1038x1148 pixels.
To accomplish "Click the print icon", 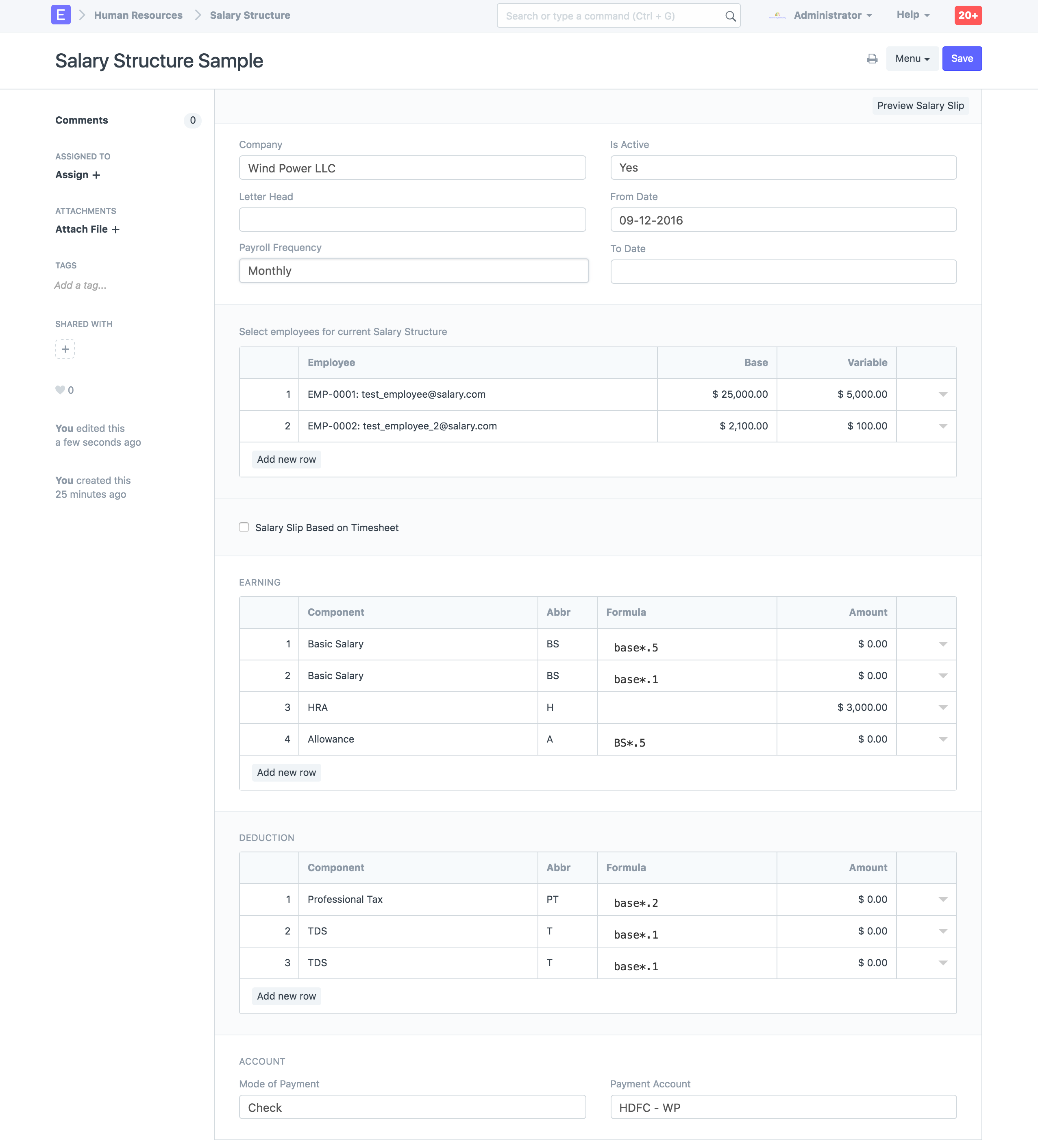I will point(872,59).
